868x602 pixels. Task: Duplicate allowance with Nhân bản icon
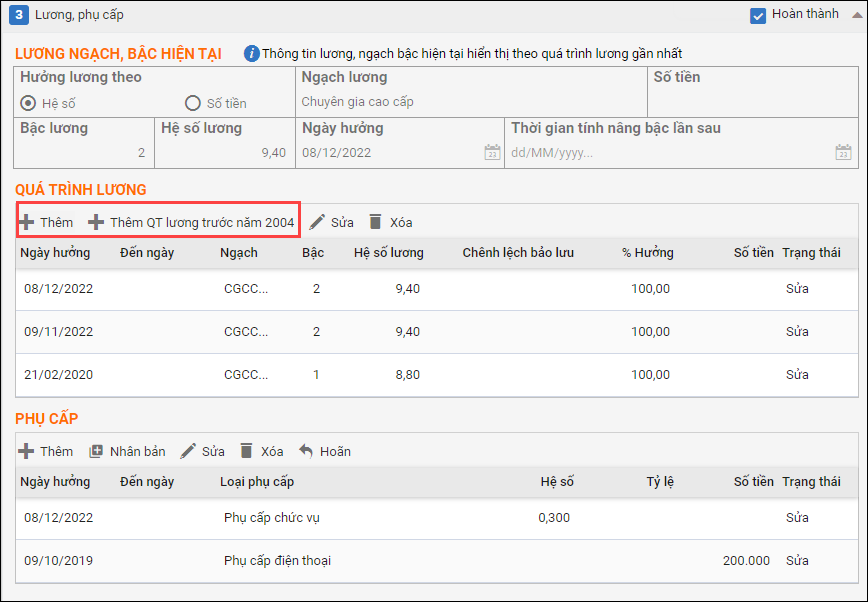(x=97, y=451)
